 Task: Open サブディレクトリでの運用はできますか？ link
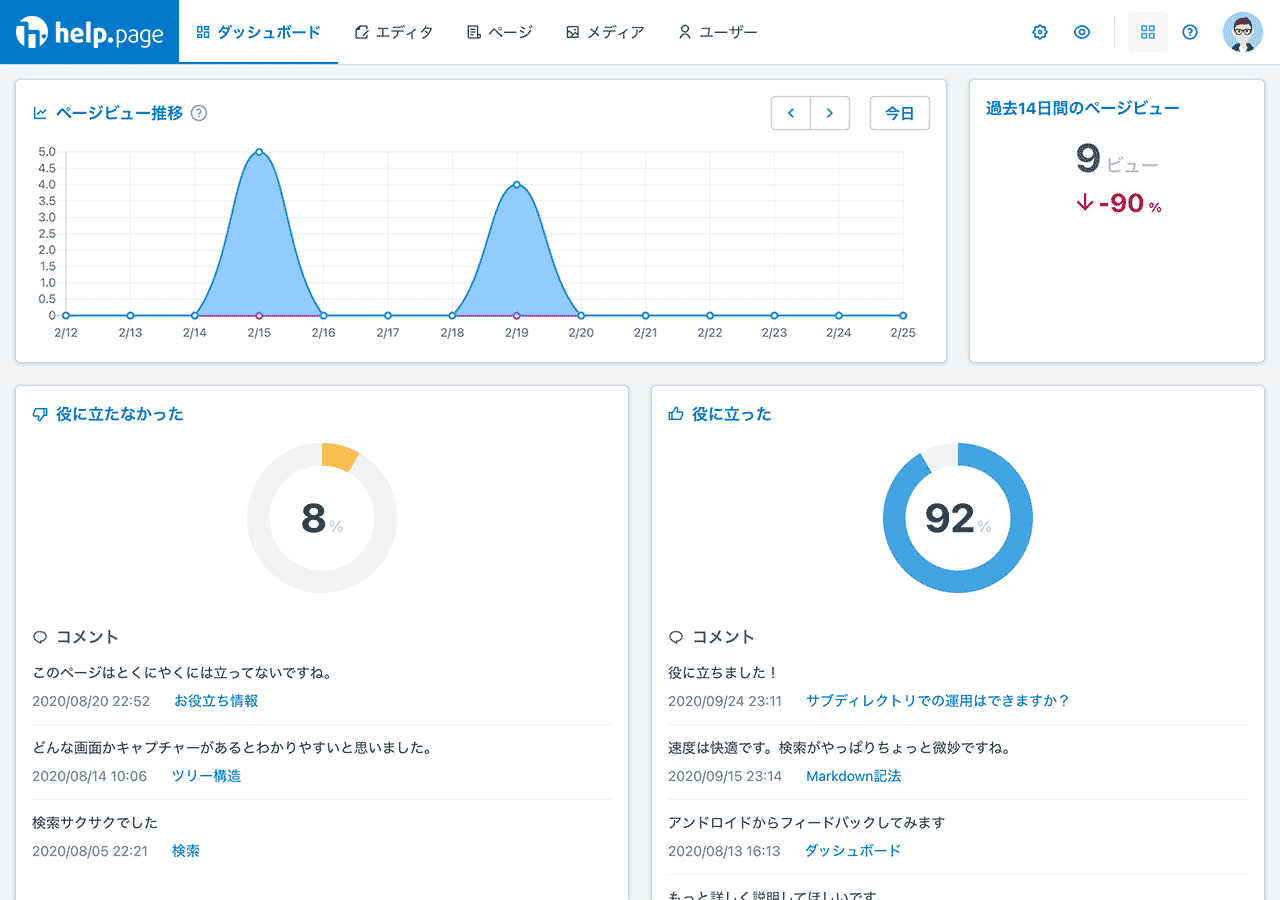[x=938, y=701]
